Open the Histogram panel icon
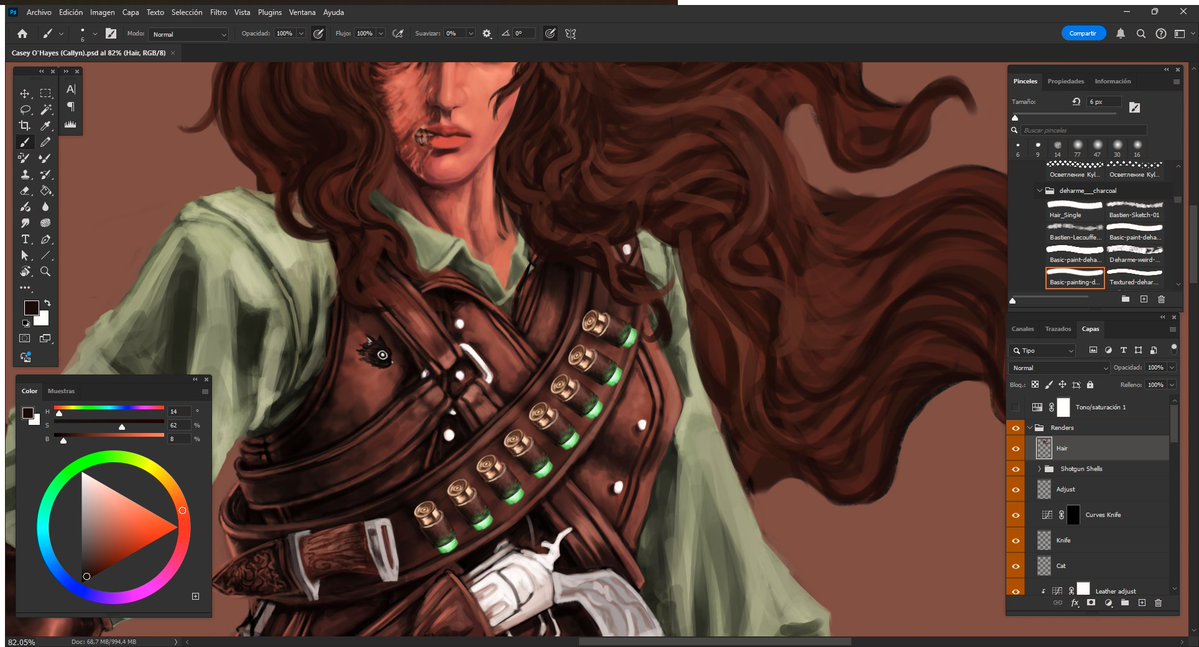 (70, 124)
